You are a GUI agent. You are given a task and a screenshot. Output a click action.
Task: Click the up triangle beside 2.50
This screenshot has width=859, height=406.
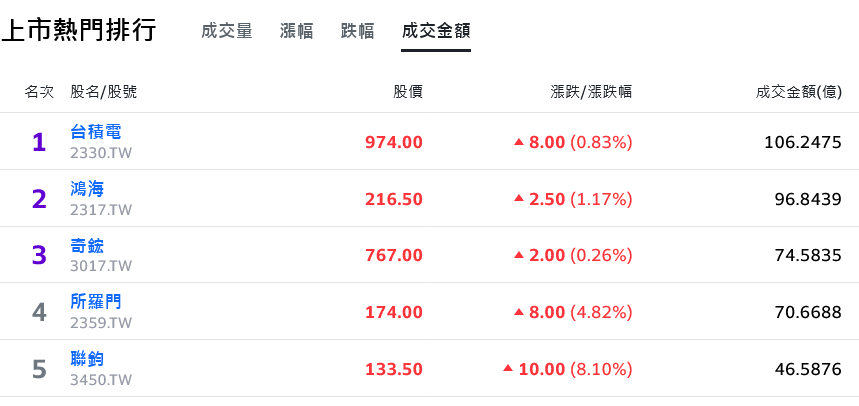pyautogui.click(x=519, y=199)
